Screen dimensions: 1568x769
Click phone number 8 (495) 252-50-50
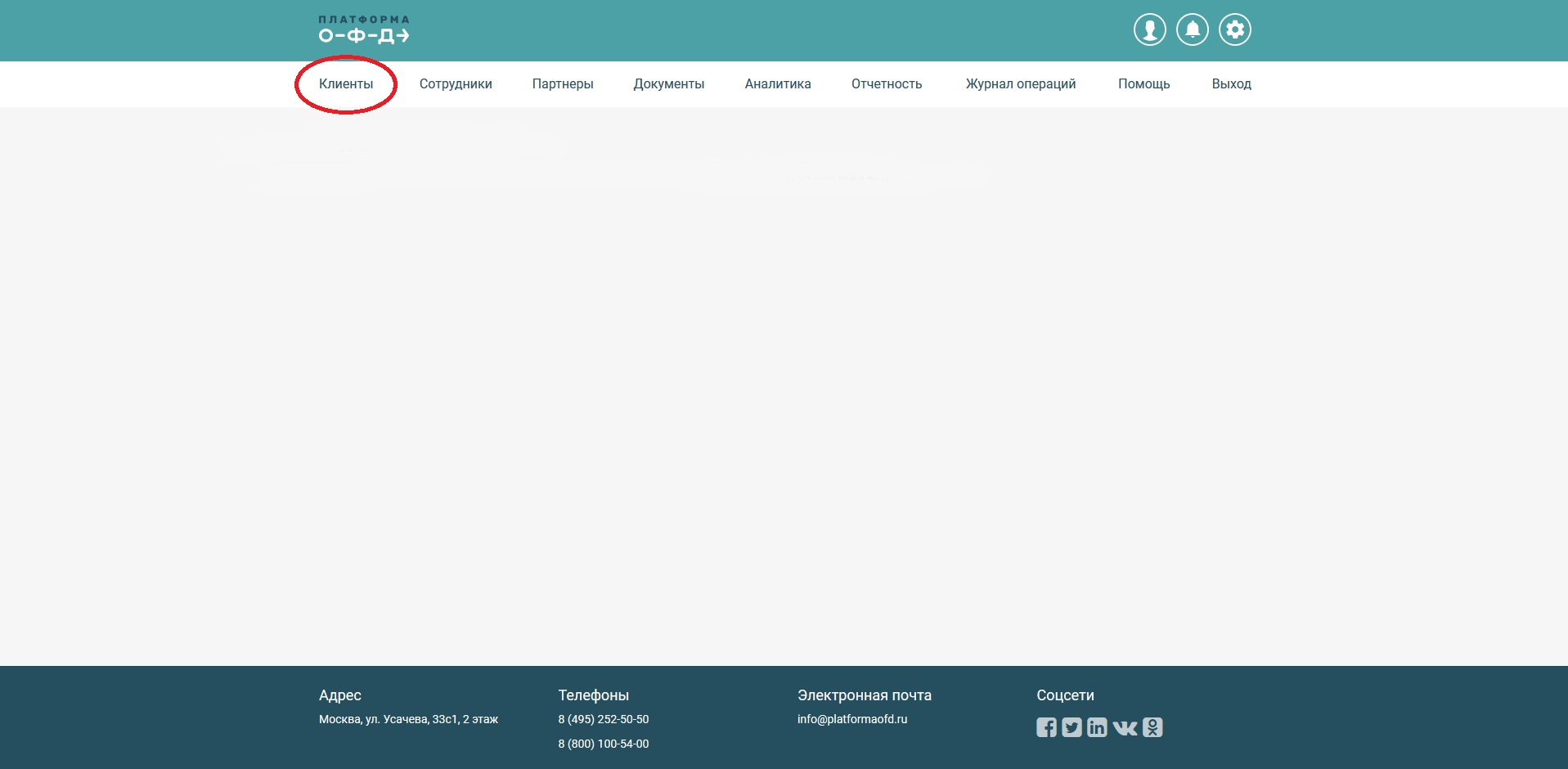pyautogui.click(x=604, y=719)
